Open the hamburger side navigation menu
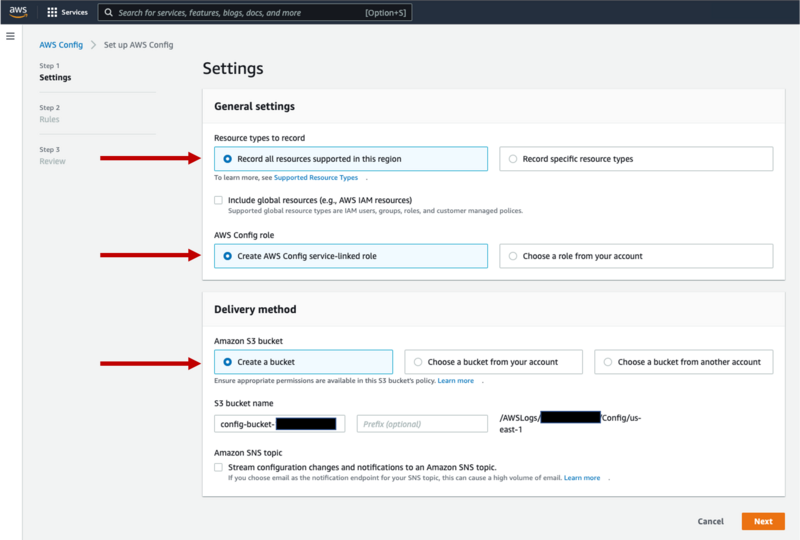The height and width of the screenshot is (540, 800). point(10,36)
